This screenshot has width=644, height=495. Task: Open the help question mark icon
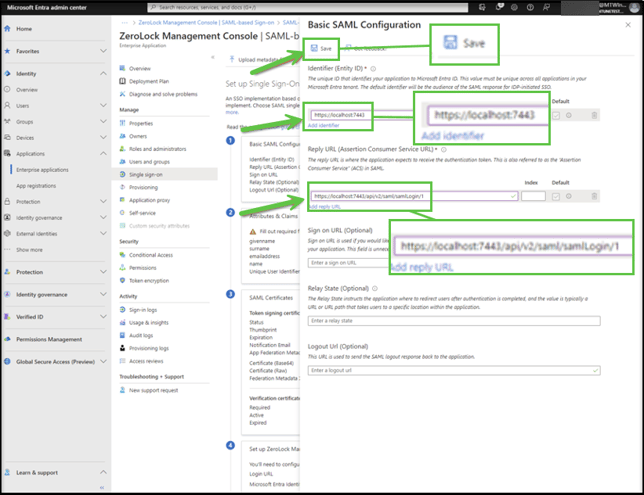click(x=530, y=7)
